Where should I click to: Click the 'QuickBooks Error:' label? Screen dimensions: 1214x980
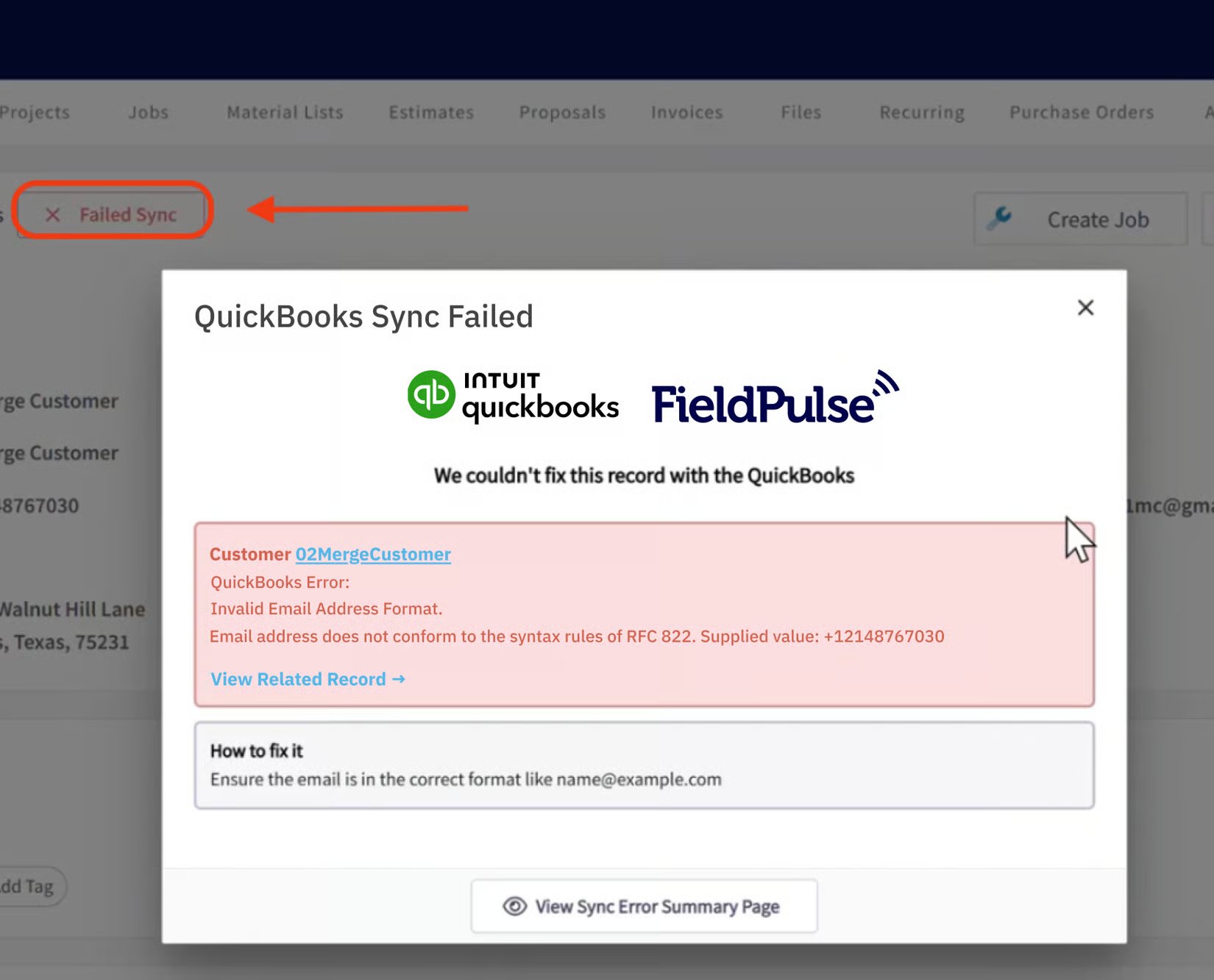(x=280, y=582)
